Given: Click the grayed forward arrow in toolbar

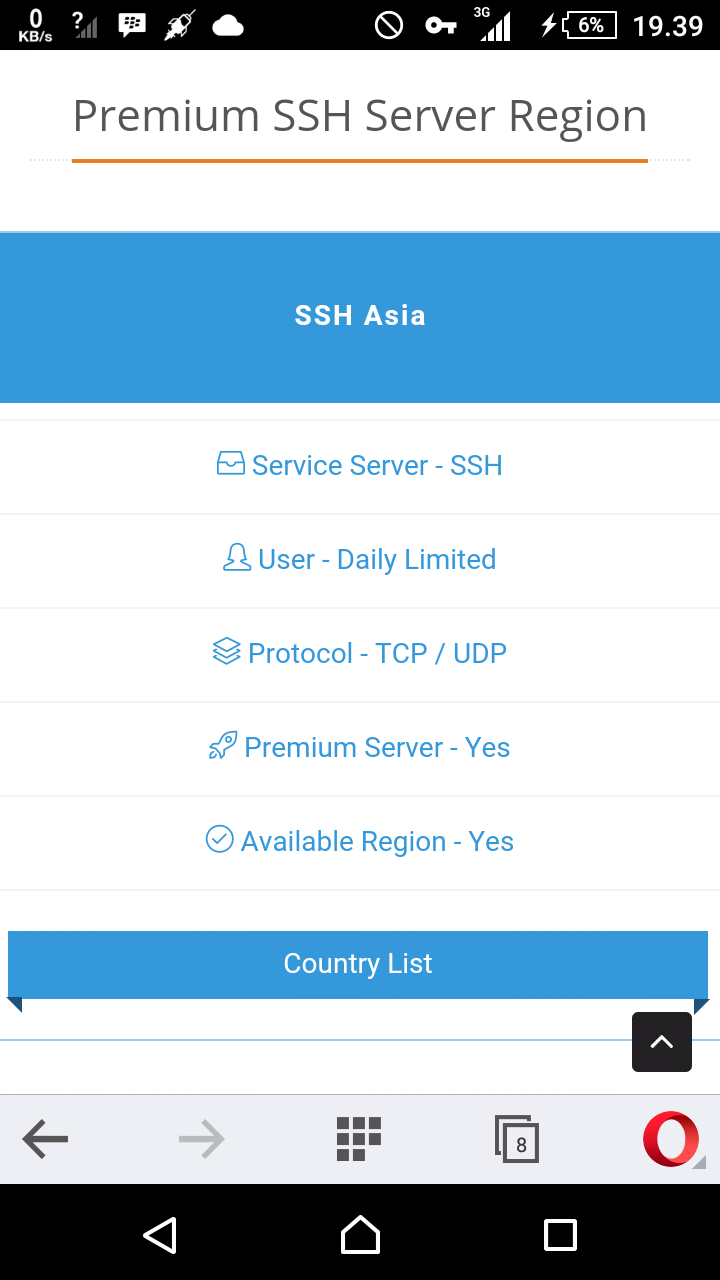Looking at the screenshot, I should [201, 1138].
